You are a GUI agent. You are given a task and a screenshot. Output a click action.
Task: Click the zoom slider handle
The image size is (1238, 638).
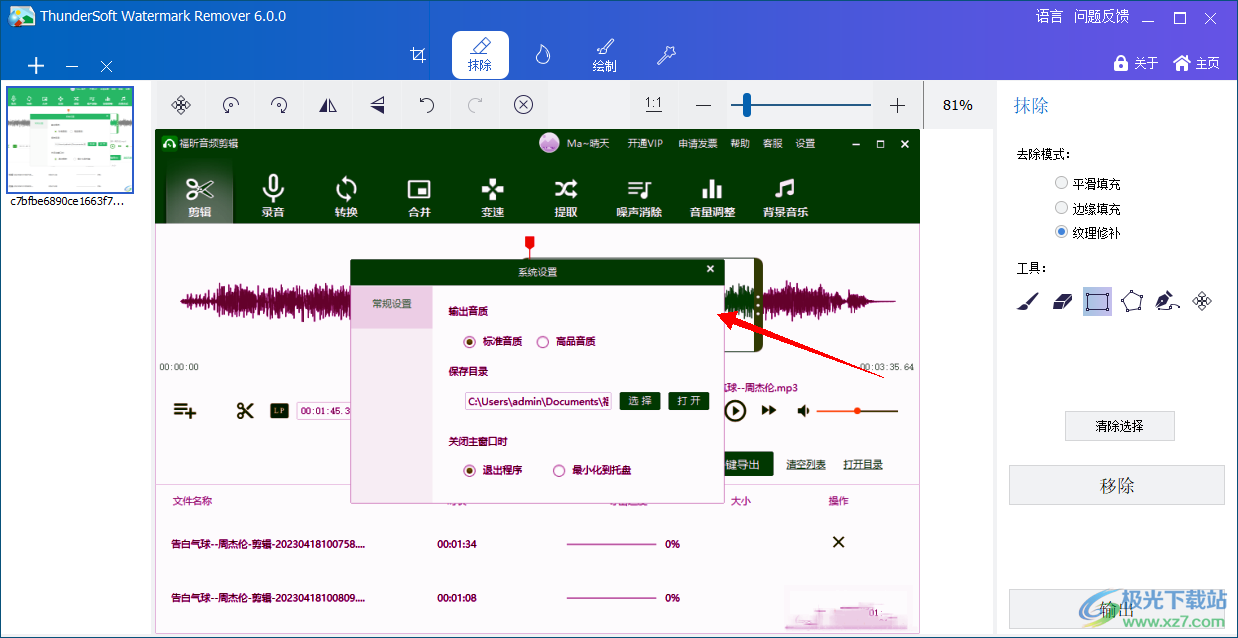click(746, 105)
